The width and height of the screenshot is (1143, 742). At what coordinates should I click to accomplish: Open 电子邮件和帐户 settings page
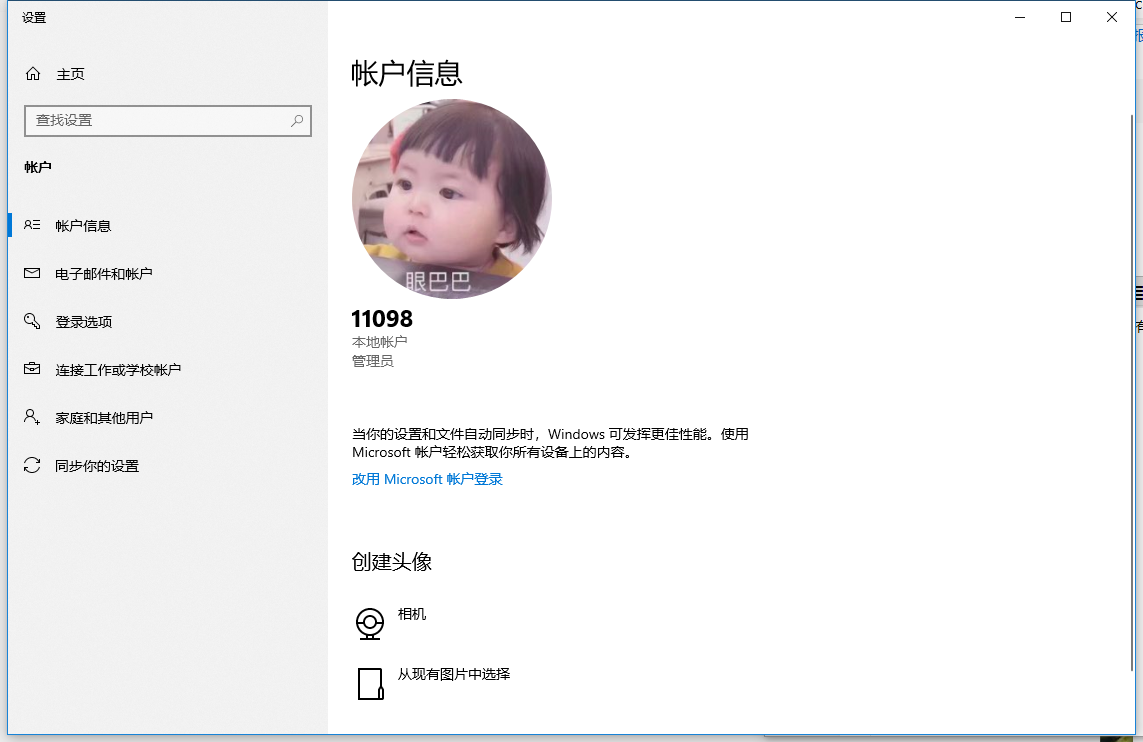104,274
